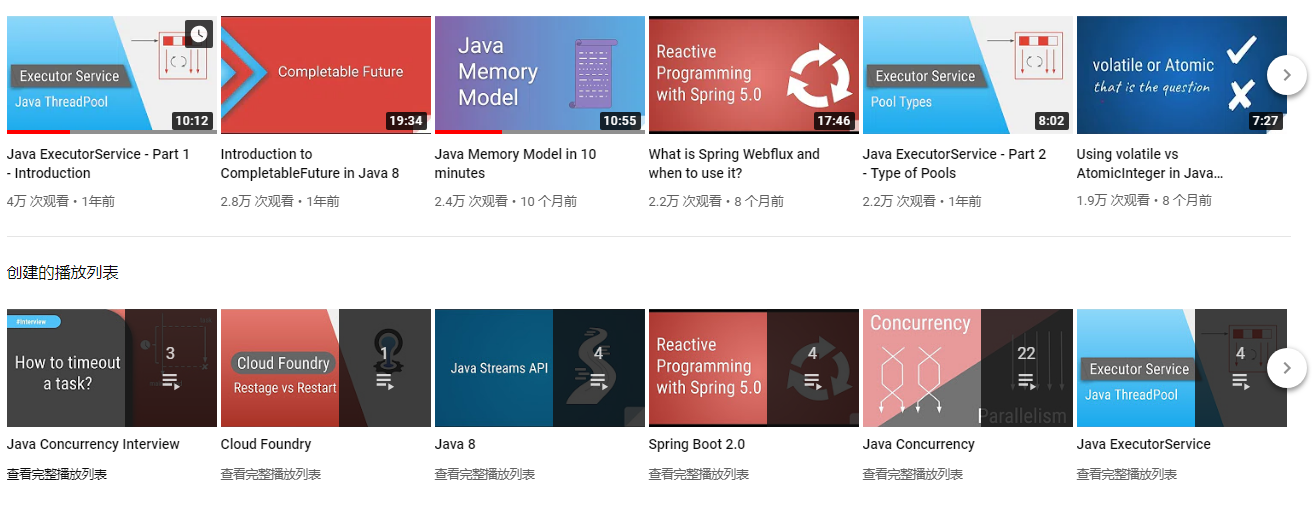Open Reactive Programming with Spring 5.0 video thumbnail
1316x505 pixels.
click(754, 75)
